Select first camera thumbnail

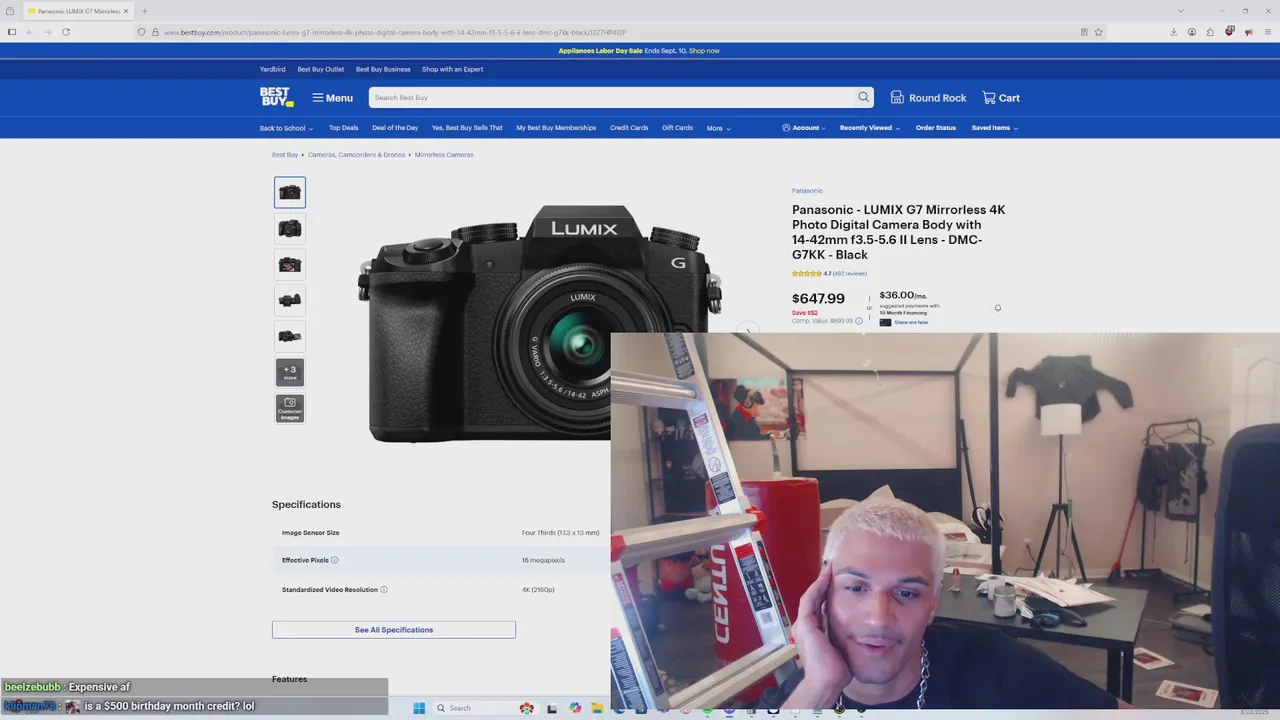[290, 192]
